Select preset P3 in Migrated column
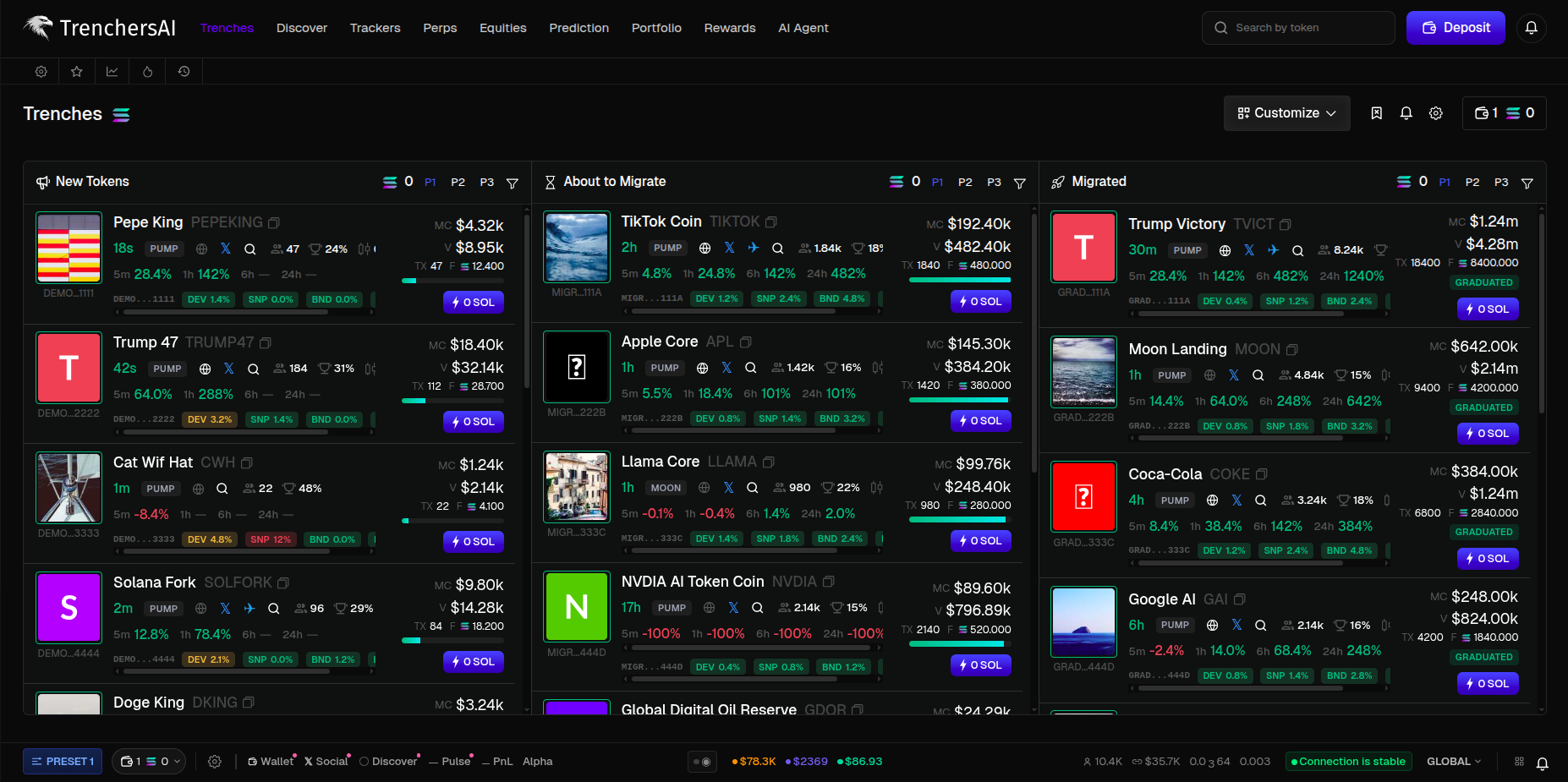Image resolution: width=1568 pixels, height=782 pixels. point(1501,182)
